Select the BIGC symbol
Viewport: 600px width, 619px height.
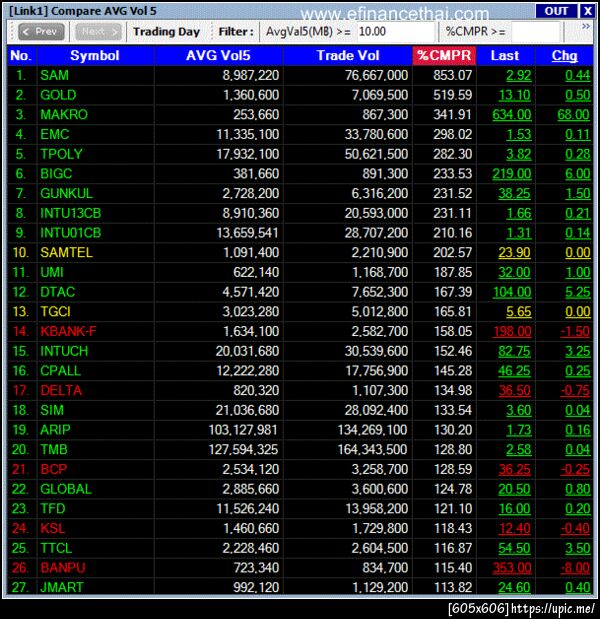click(x=56, y=174)
